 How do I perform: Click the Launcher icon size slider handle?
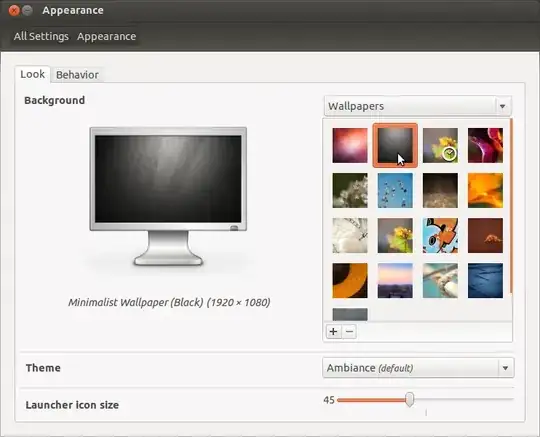point(409,399)
